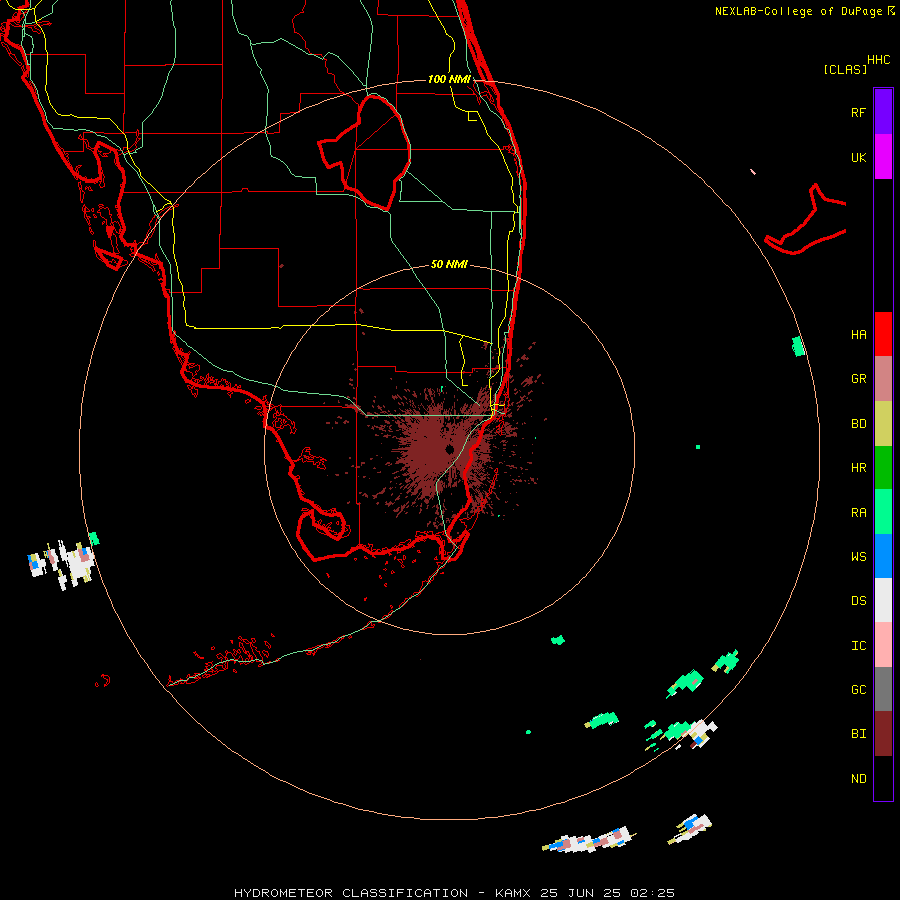Click the BD legend label
This screenshot has height=900, width=900.
point(858,424)
